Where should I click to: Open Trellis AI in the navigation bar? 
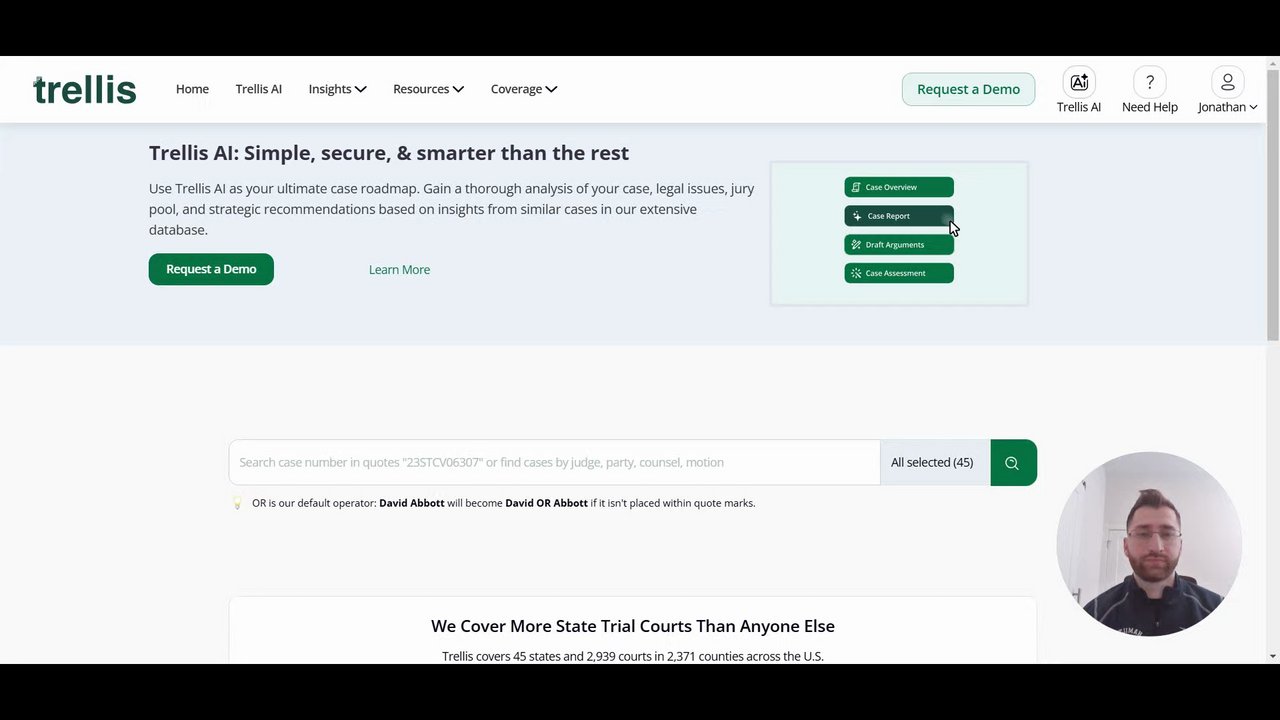coord(258,89)
